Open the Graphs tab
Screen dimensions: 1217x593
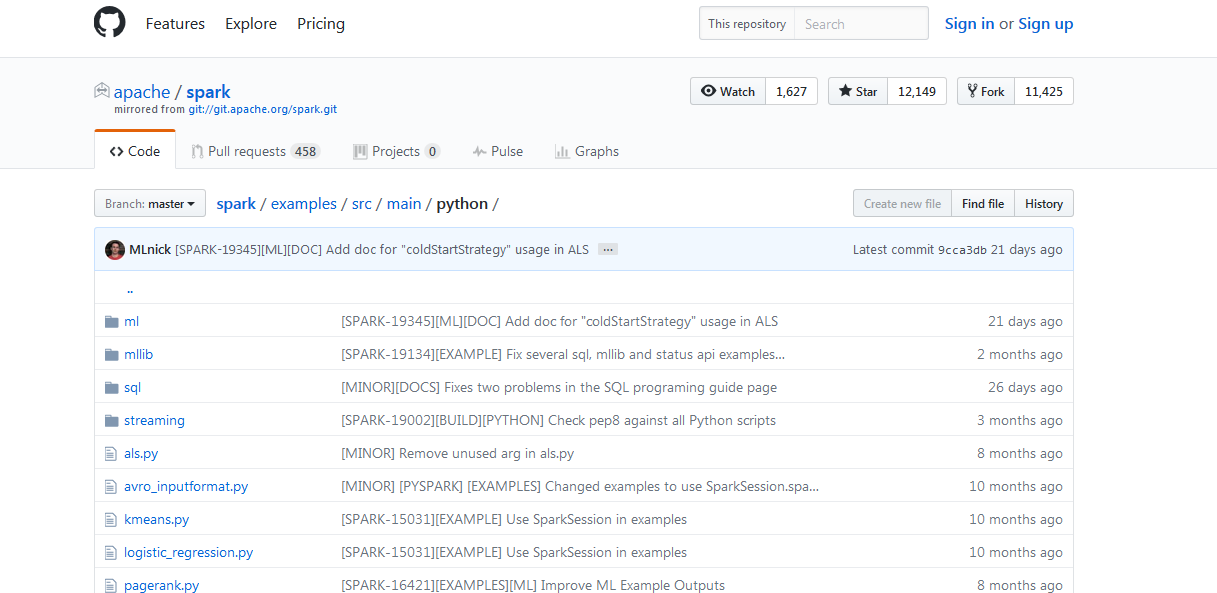pos(587,151)
